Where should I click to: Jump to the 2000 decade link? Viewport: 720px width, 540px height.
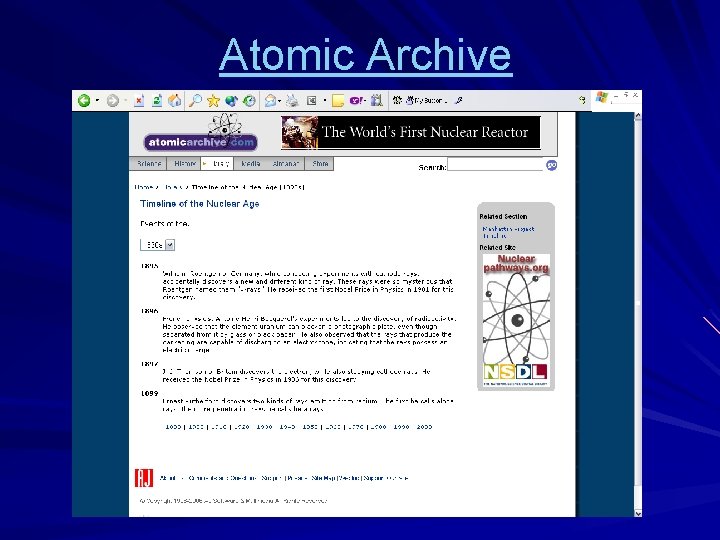point(424,427)
